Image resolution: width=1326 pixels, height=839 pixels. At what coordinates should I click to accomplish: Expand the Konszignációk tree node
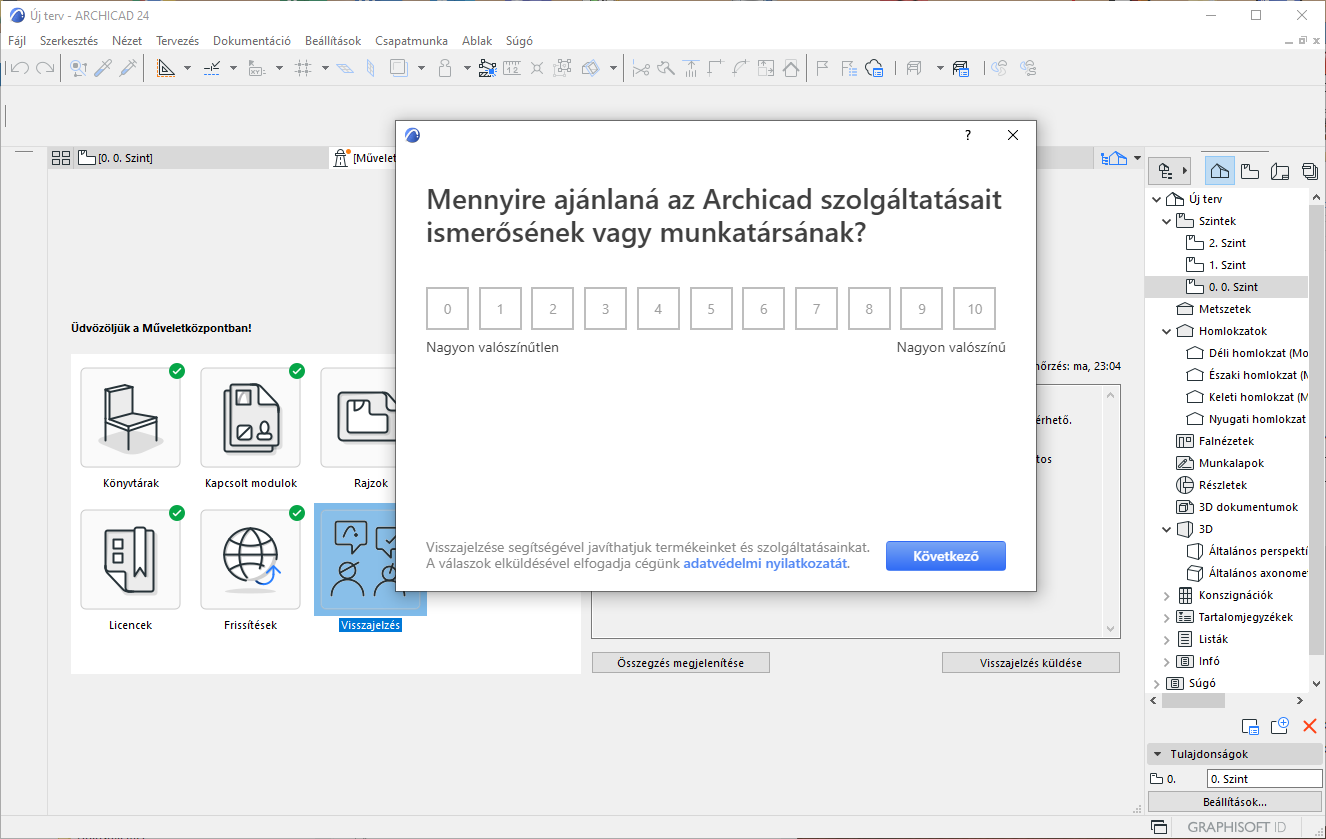pyautogui.click(x=1166, y=595)
